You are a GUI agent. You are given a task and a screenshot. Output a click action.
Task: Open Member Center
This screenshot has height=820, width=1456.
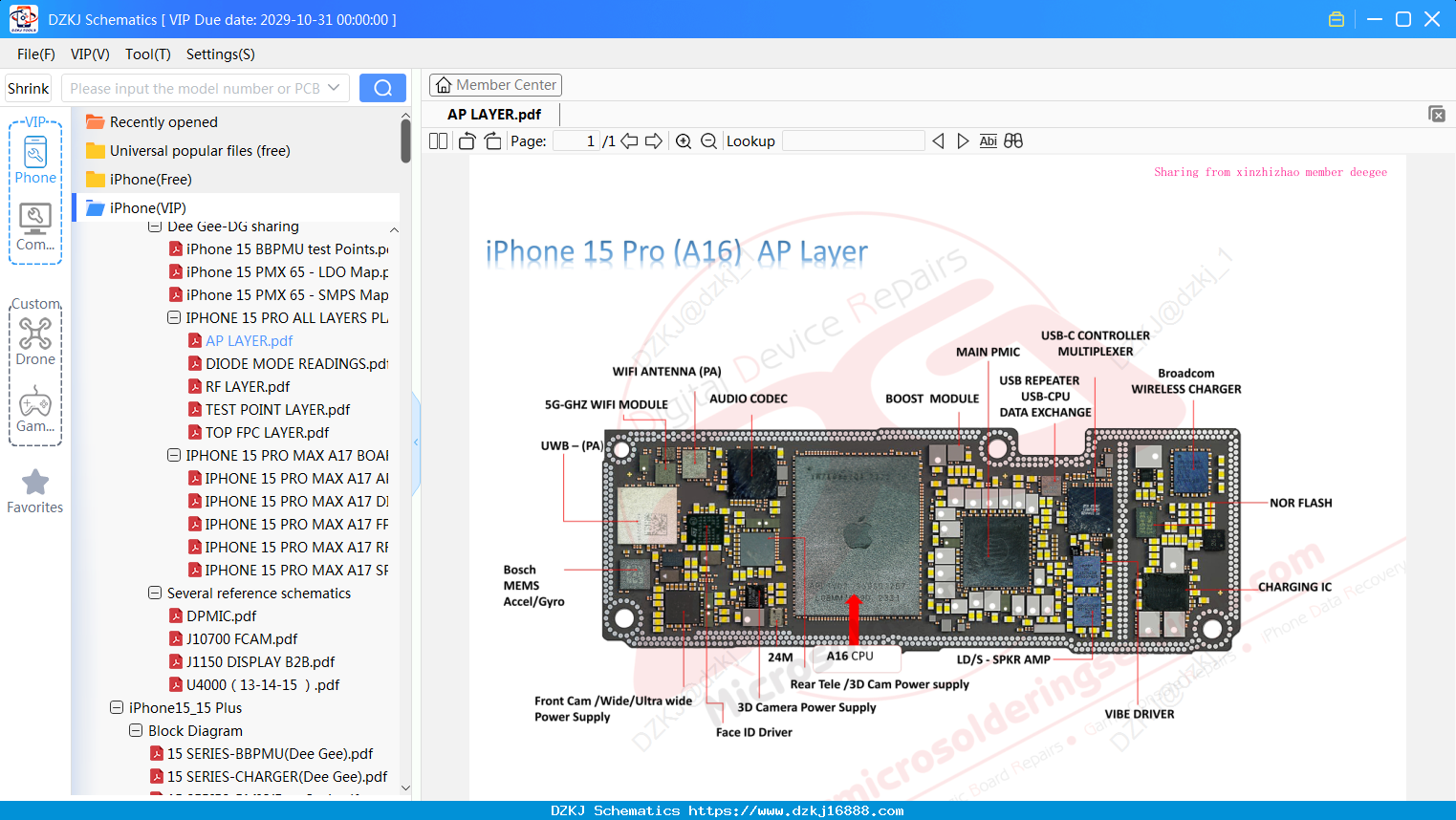[495, 85]
